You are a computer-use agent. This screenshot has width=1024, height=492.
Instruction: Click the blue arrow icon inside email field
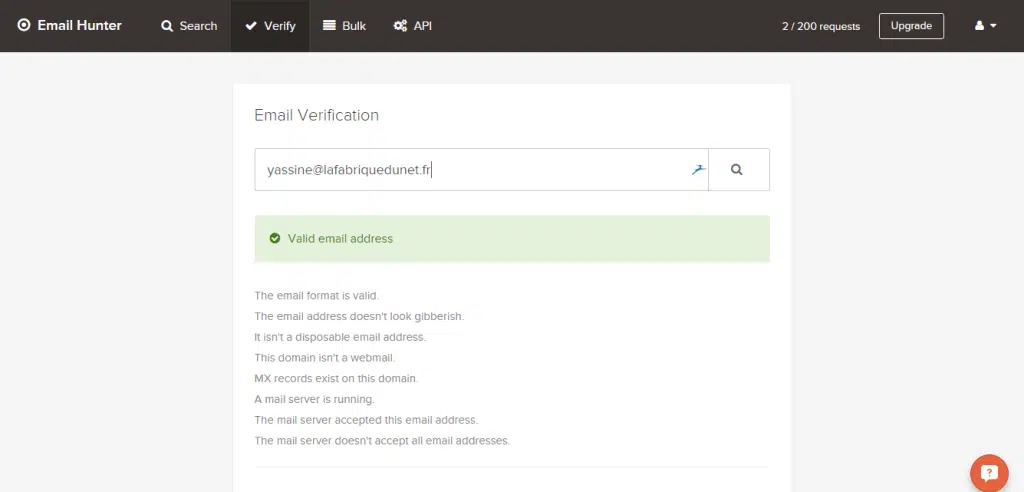(698, 169)
